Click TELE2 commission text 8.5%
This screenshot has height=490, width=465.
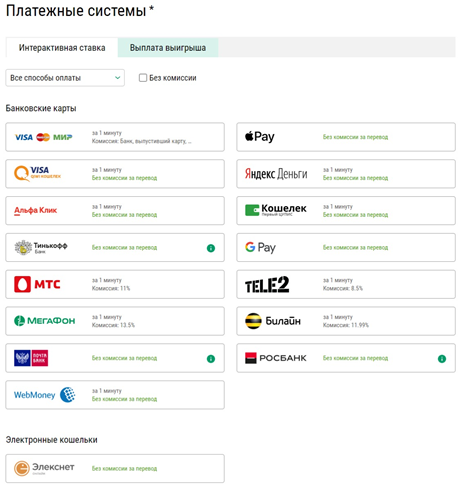343,288
